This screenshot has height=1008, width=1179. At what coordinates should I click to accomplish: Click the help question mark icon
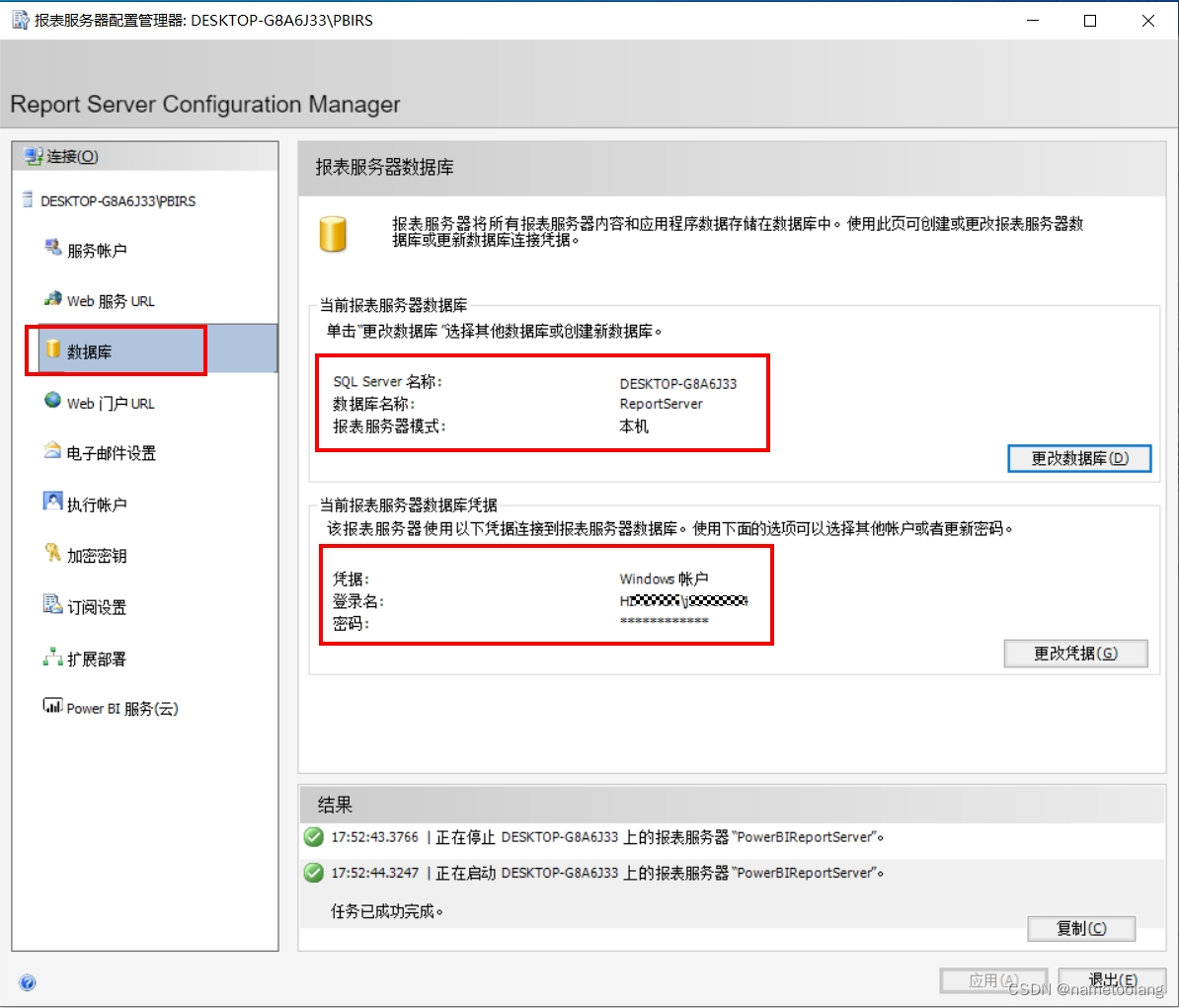click(x=28, y=982)
